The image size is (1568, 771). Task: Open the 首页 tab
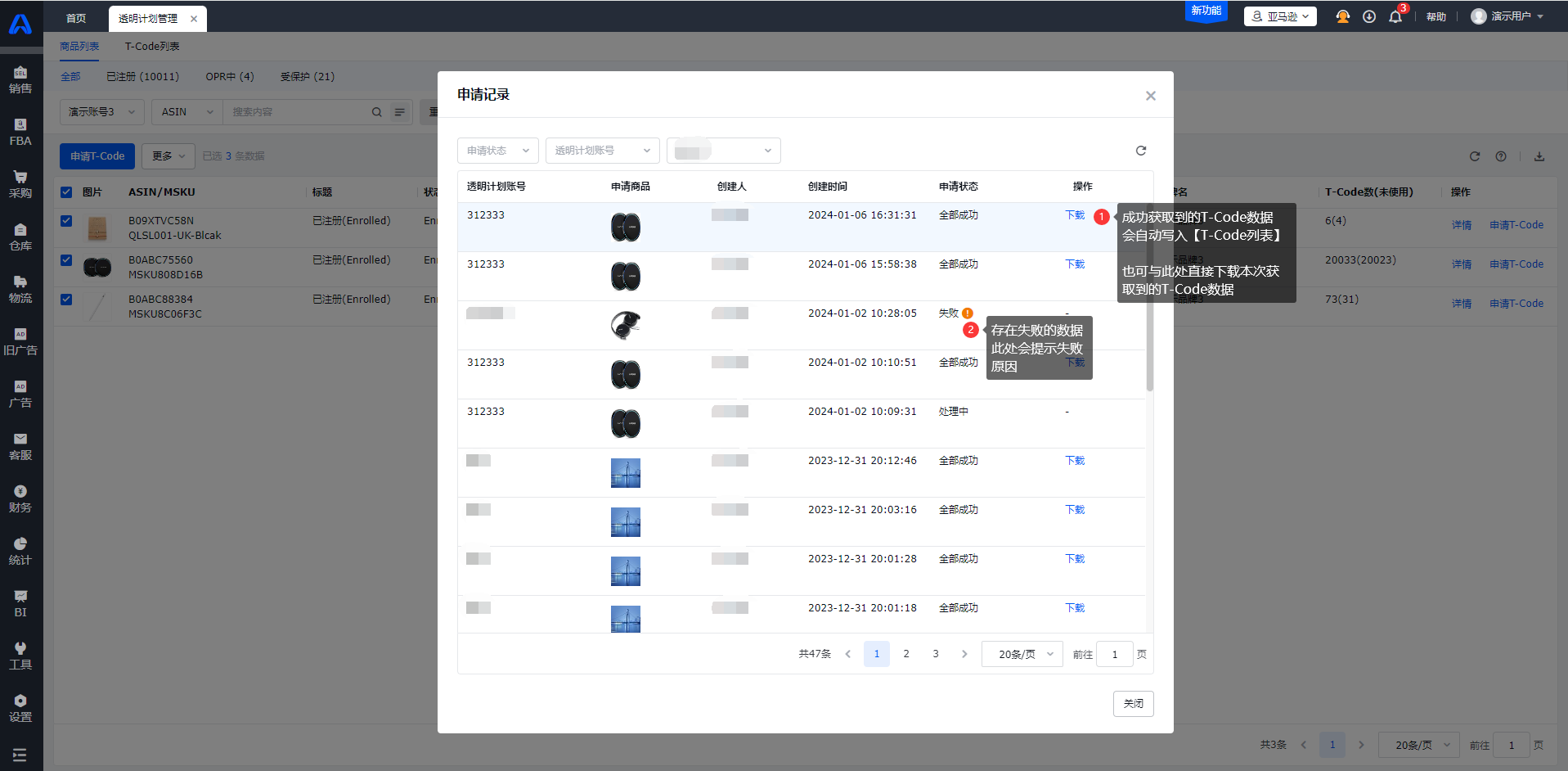[76, 18]
